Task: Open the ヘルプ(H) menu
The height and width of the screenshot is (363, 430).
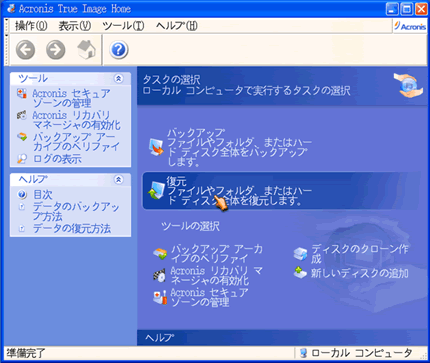Action: pos(177,26)
